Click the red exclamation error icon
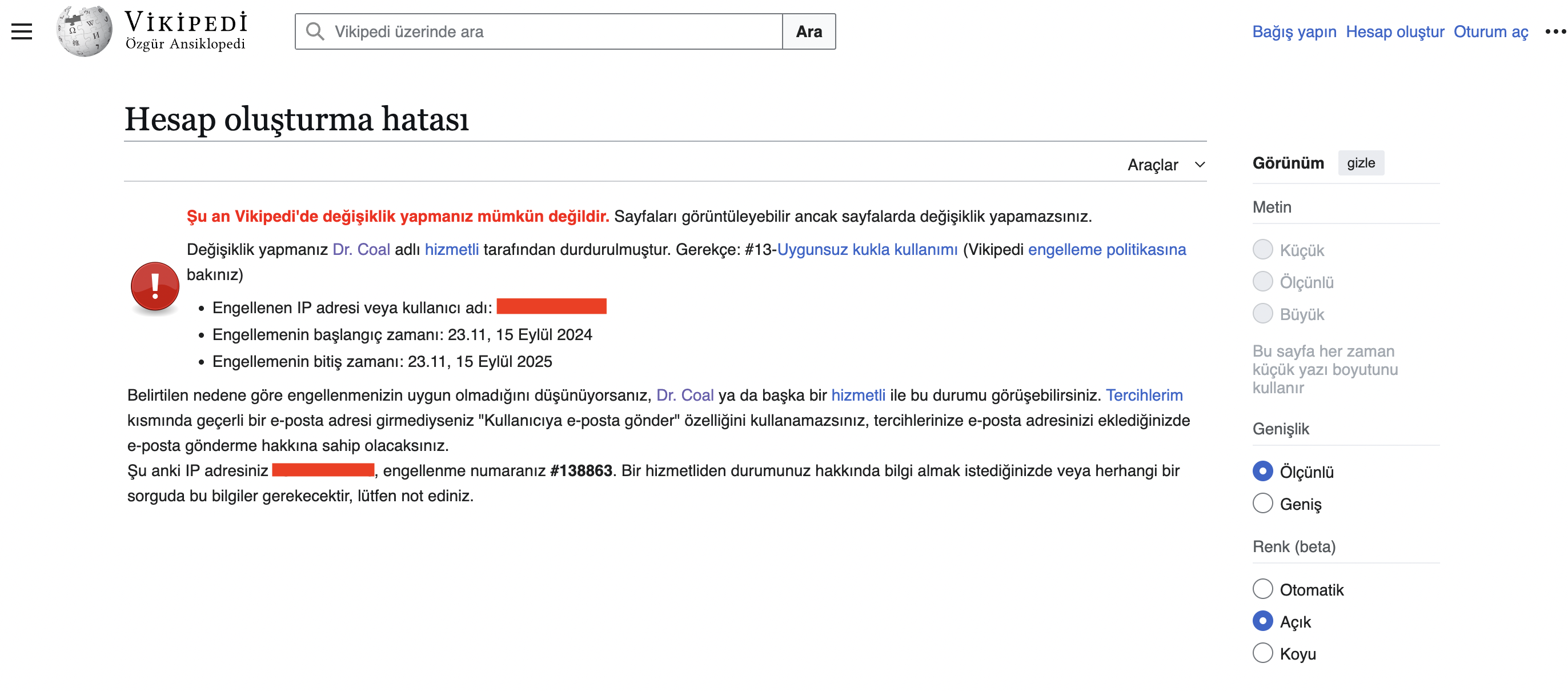 [x=155, y=287]
